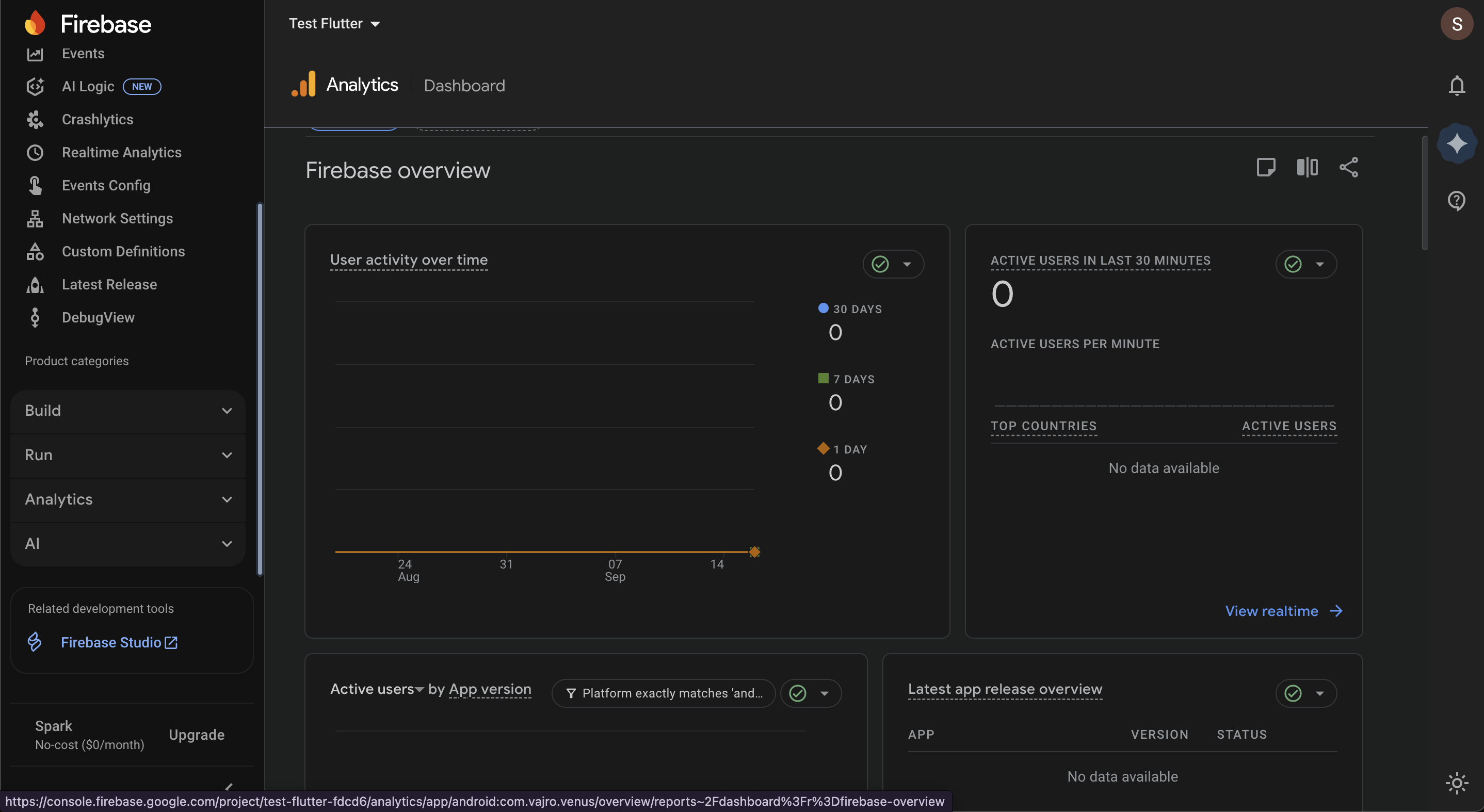
Task: Open the notifications bell icon
Action: pyautogui.click(x=1456, y=85)
